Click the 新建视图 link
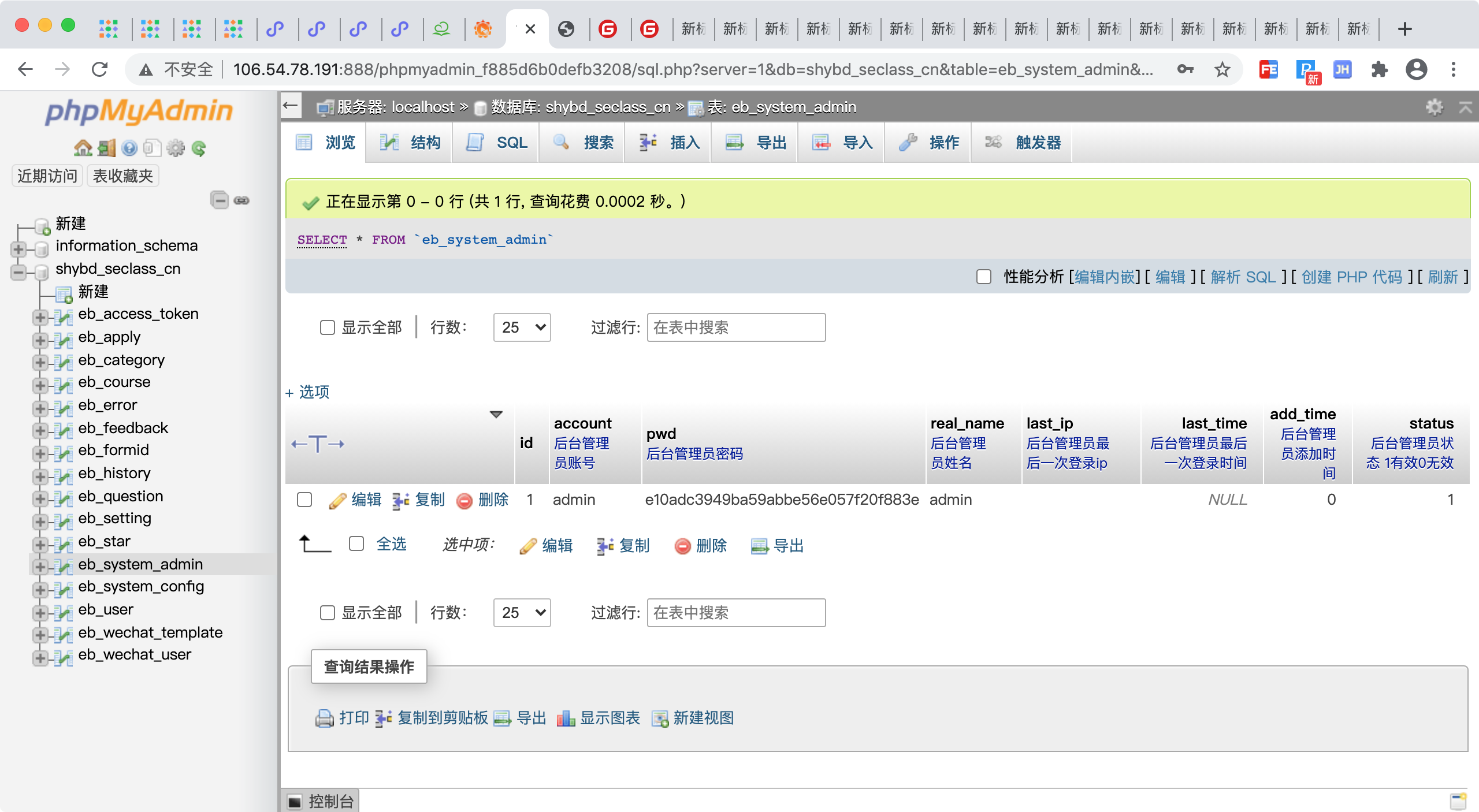 [703, 718]
